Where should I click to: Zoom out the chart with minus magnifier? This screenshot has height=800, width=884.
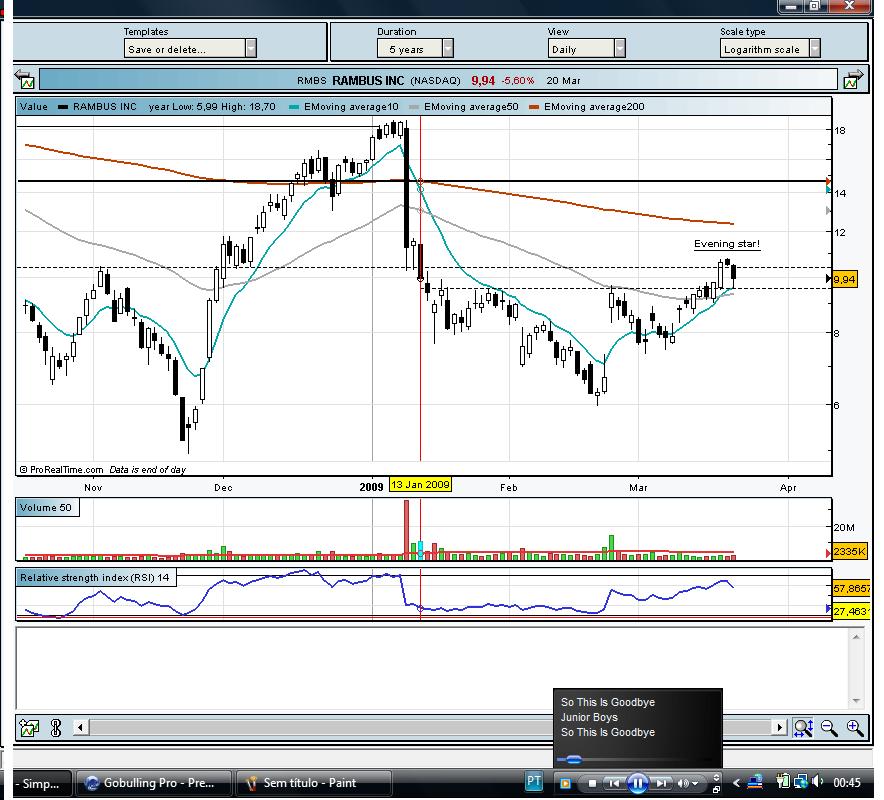(x=829, y=728)
